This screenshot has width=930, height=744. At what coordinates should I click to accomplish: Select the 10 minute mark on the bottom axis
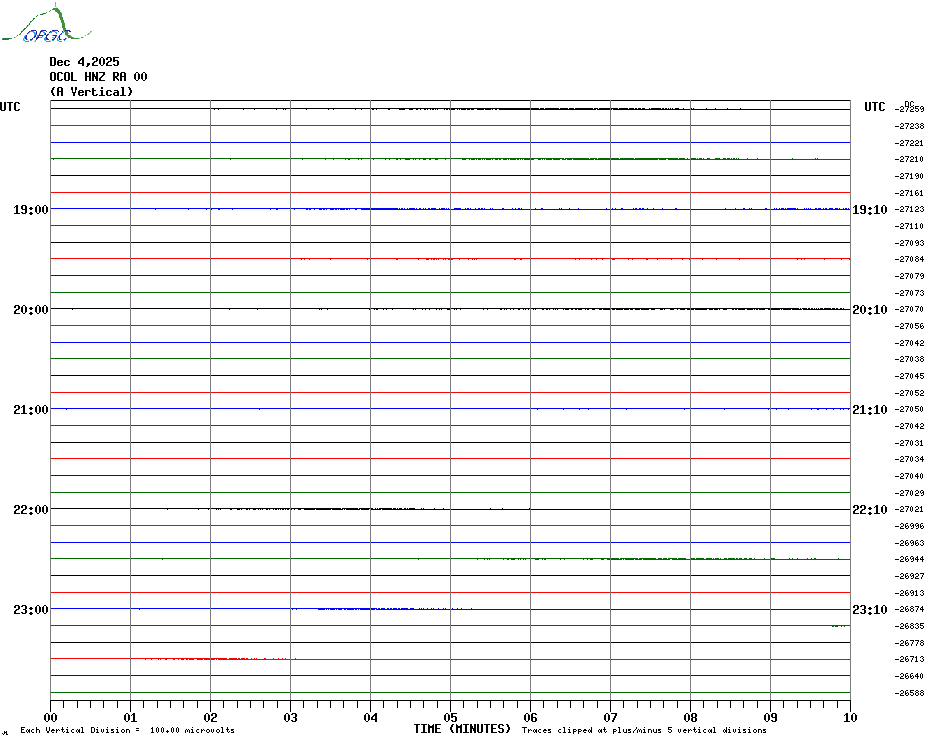tap(849, 717)
